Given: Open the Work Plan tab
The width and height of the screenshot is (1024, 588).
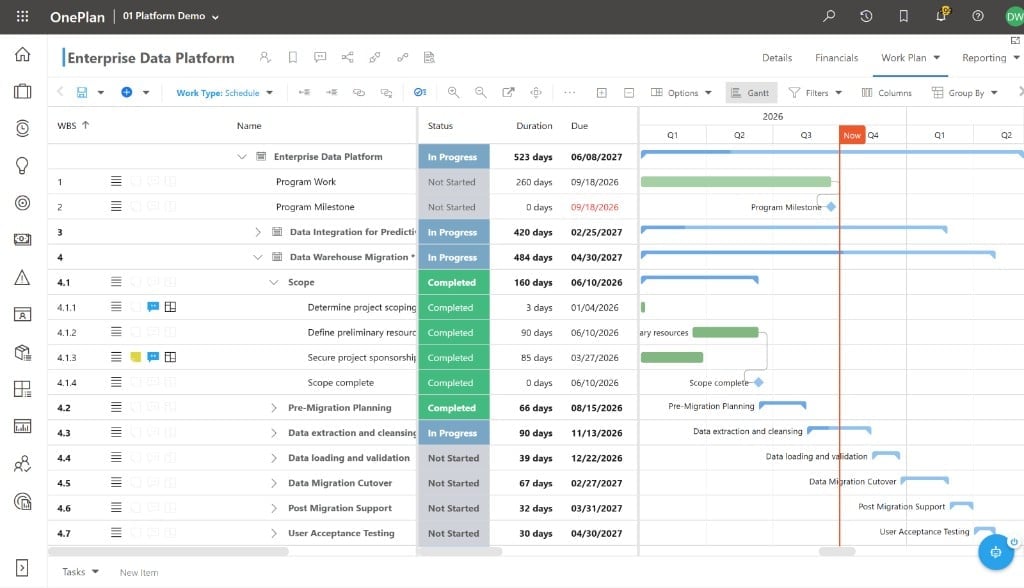Looking at the screenshot, I should click(910, 57).
